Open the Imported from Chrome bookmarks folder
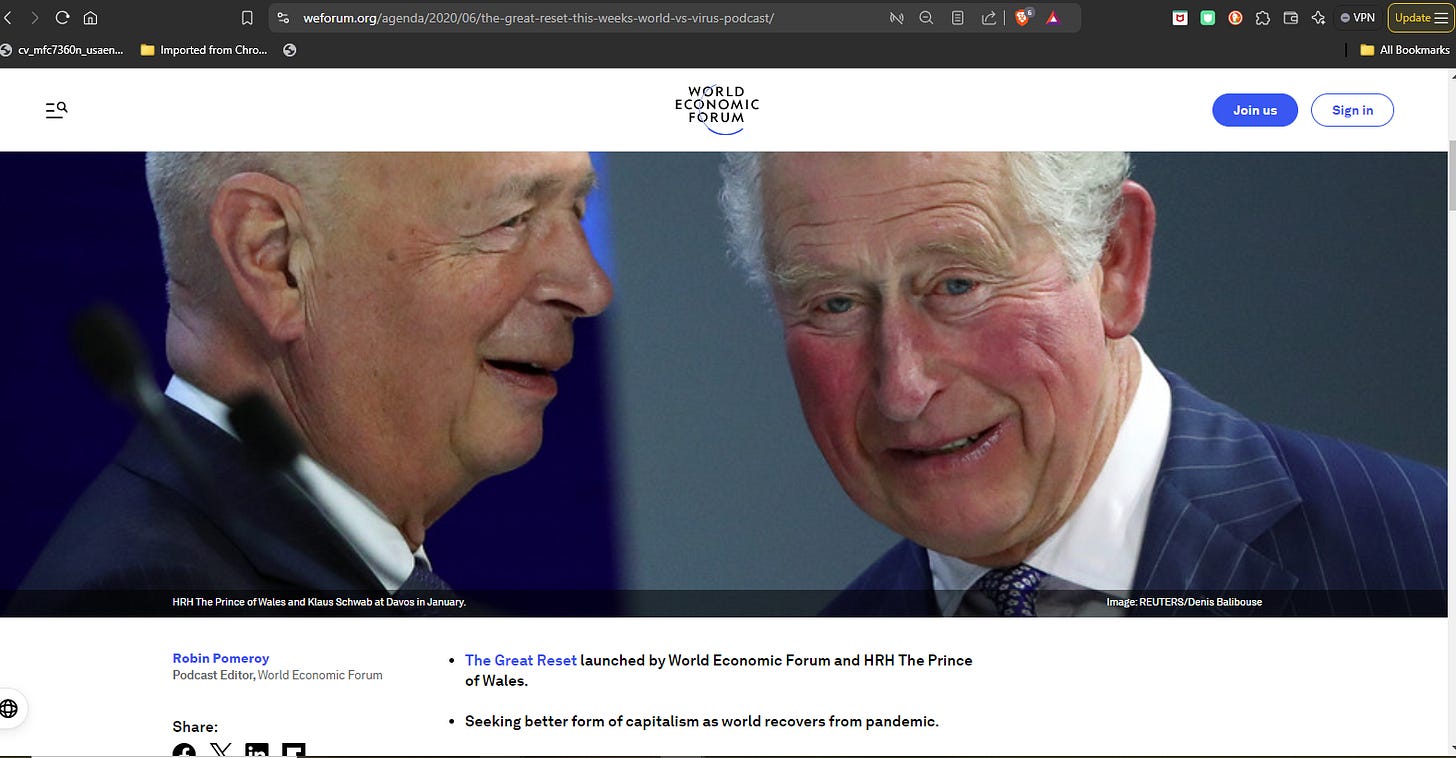This screenshot has width=1456, height=758. [x=205, y=50]
